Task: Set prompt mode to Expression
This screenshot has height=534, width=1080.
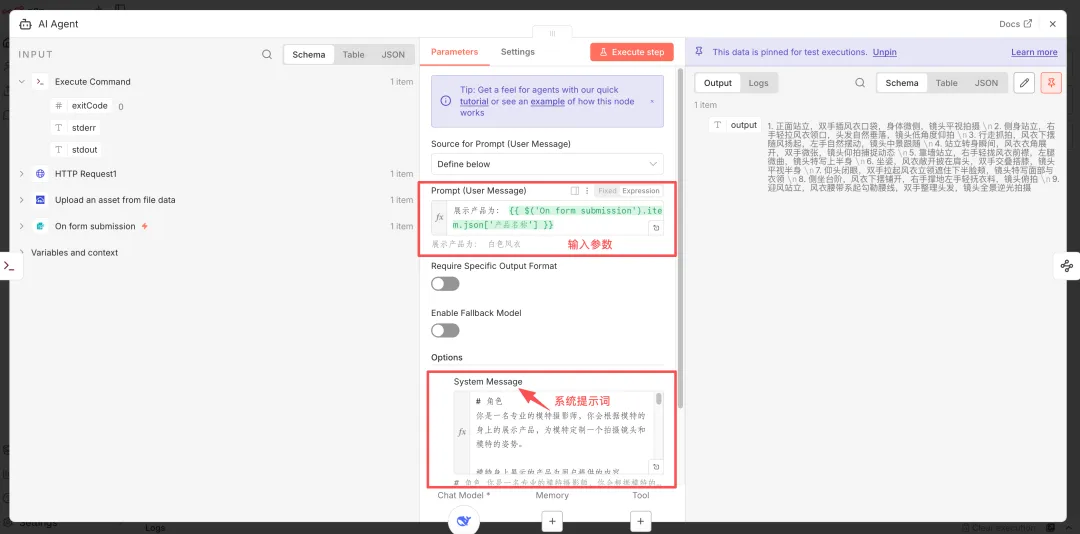Action: coord(641,191)
